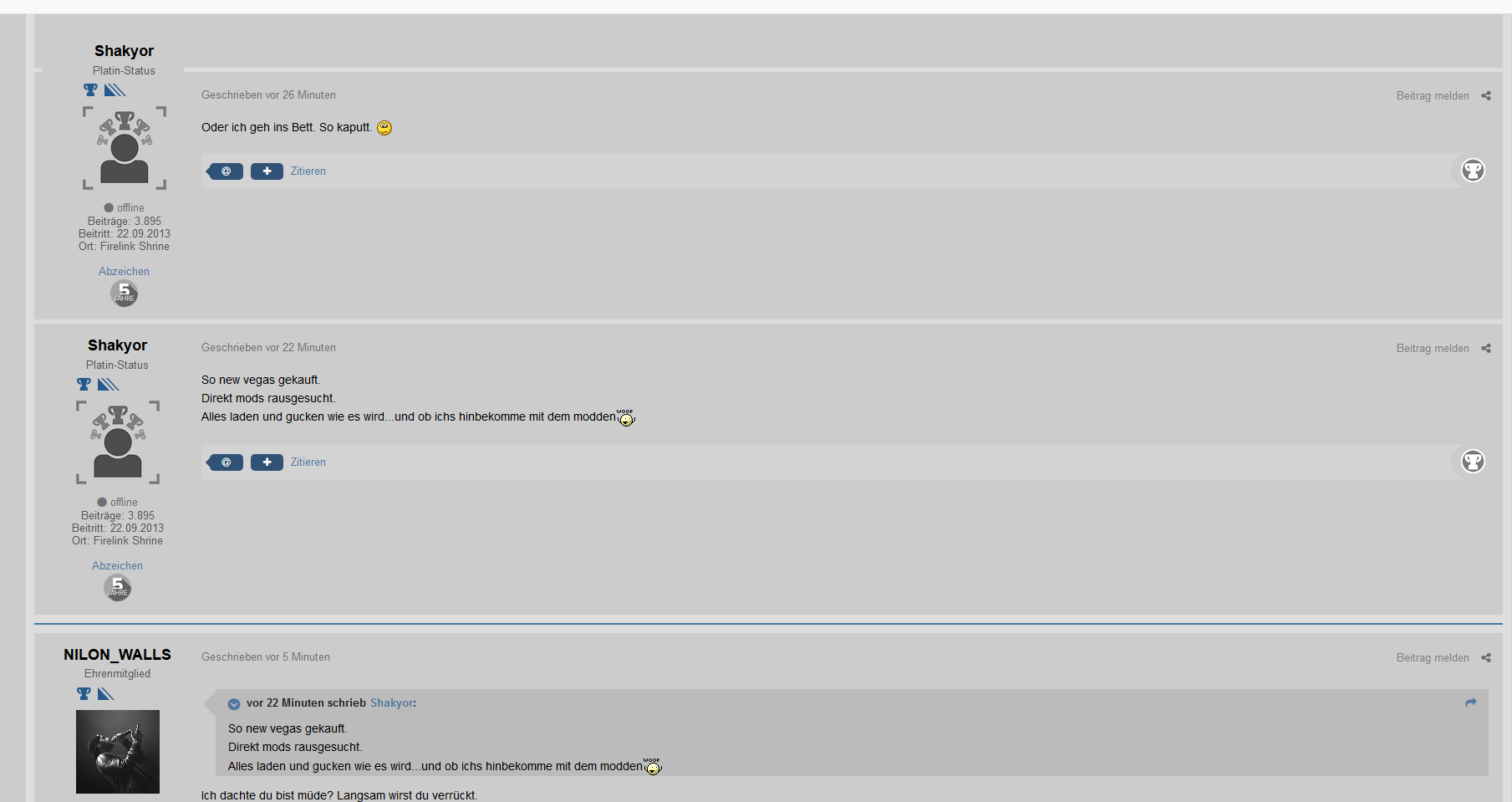1512x802 pixels.
Task: Click Zitieren in the second post
Action: pyautogui.click(x=308, y=462)
